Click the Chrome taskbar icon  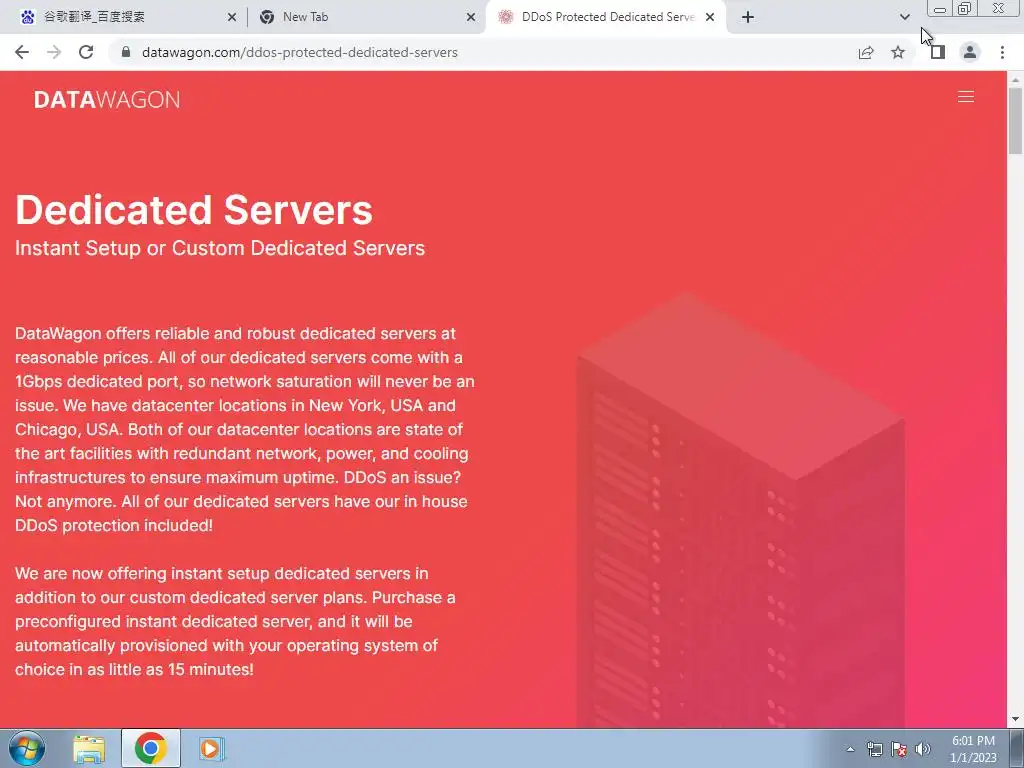tap(151, 748)
